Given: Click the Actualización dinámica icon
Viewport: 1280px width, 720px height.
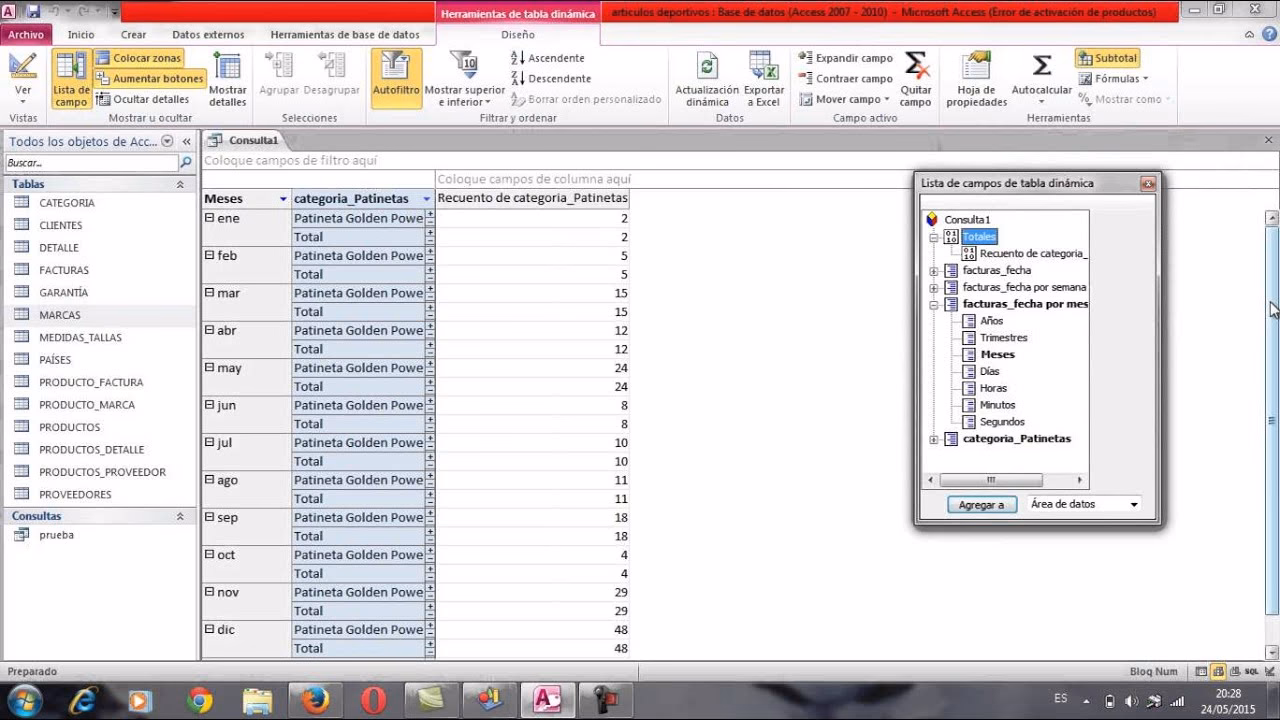Looking at the screenshot, I should 707,68.
